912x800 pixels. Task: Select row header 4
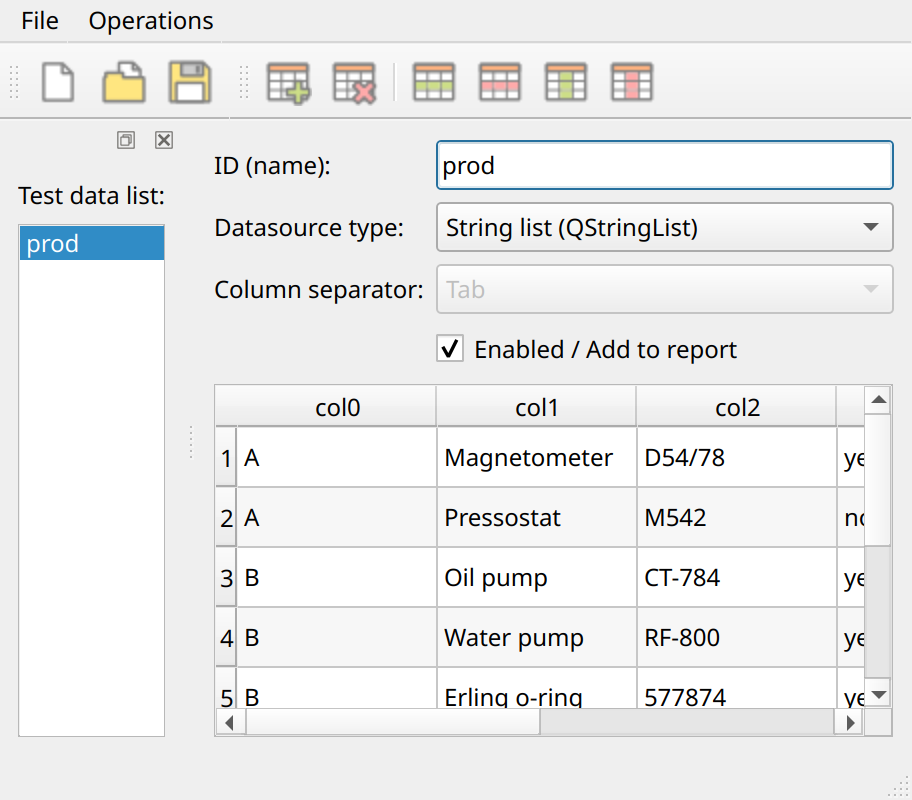[226, 637]
